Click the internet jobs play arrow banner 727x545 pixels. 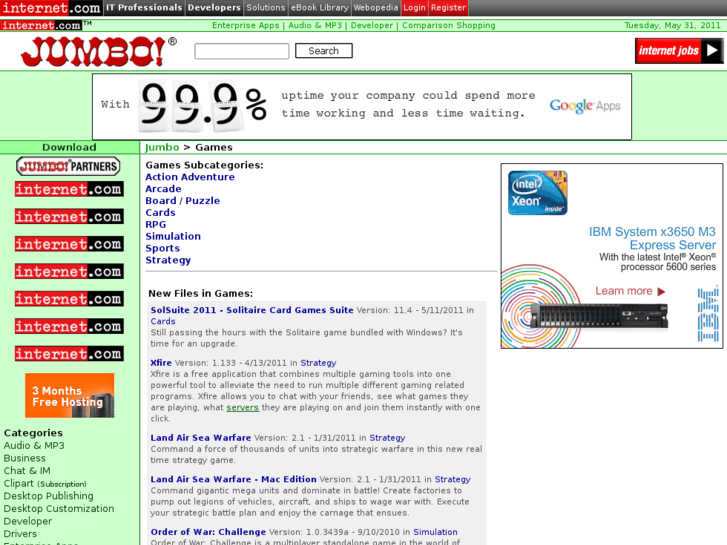(679, 51)
